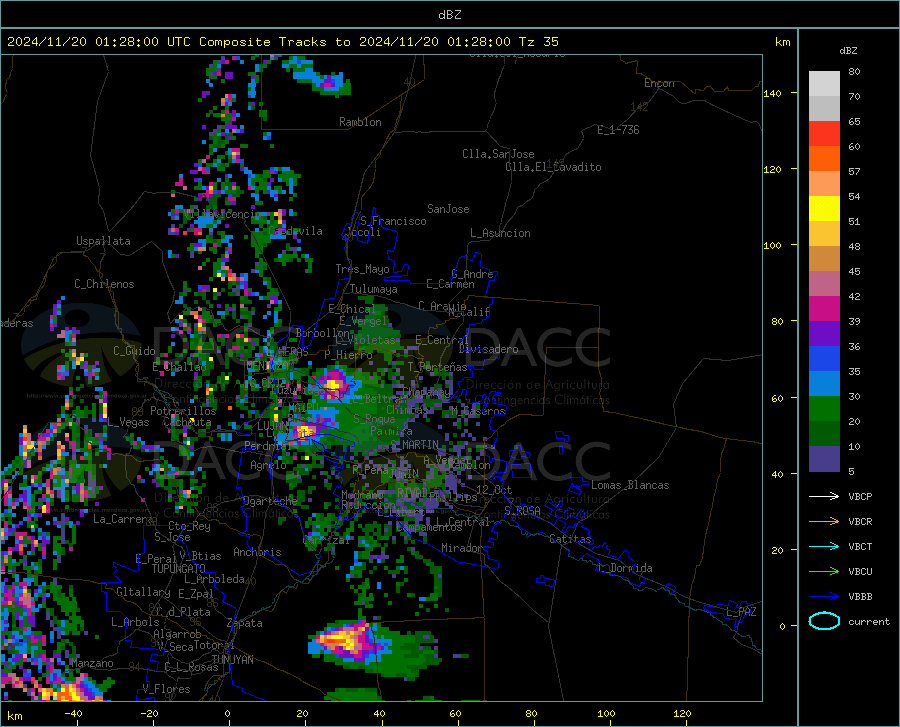900x727 pixels.
Task: Click the Gltallary map label
Action: click(x=143, y=592)
